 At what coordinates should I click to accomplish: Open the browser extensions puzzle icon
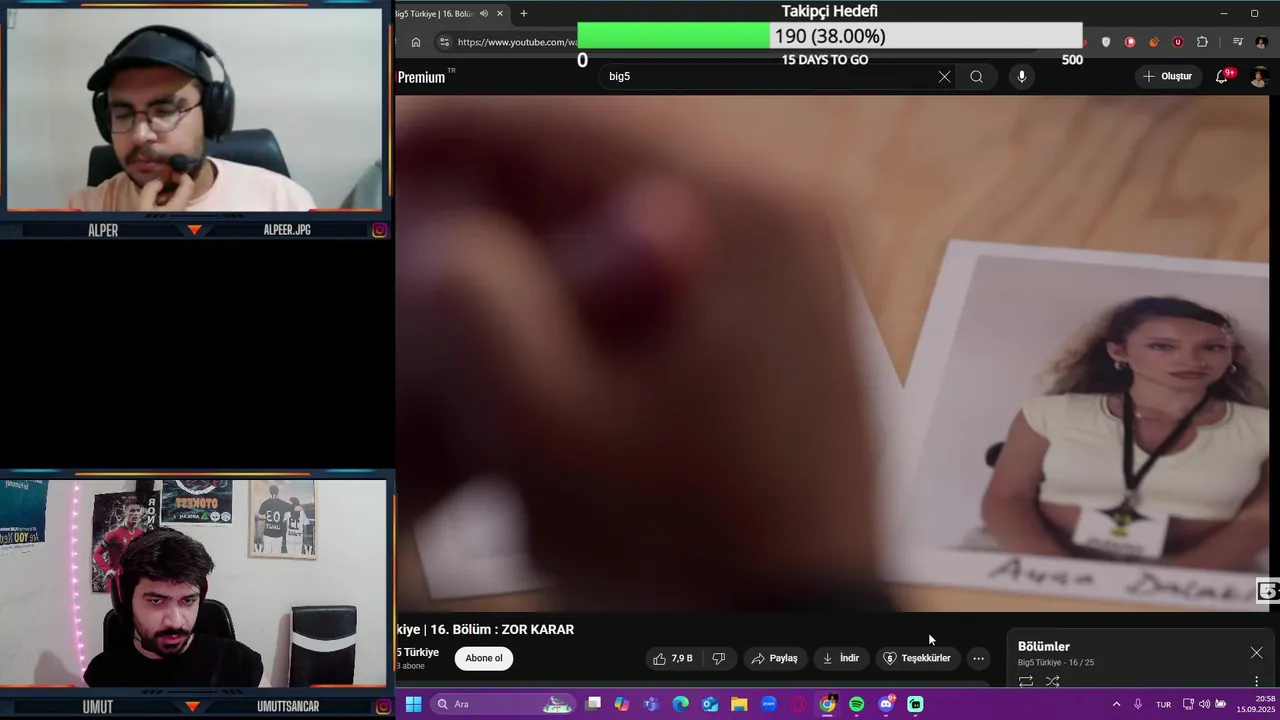[1202, 42]
